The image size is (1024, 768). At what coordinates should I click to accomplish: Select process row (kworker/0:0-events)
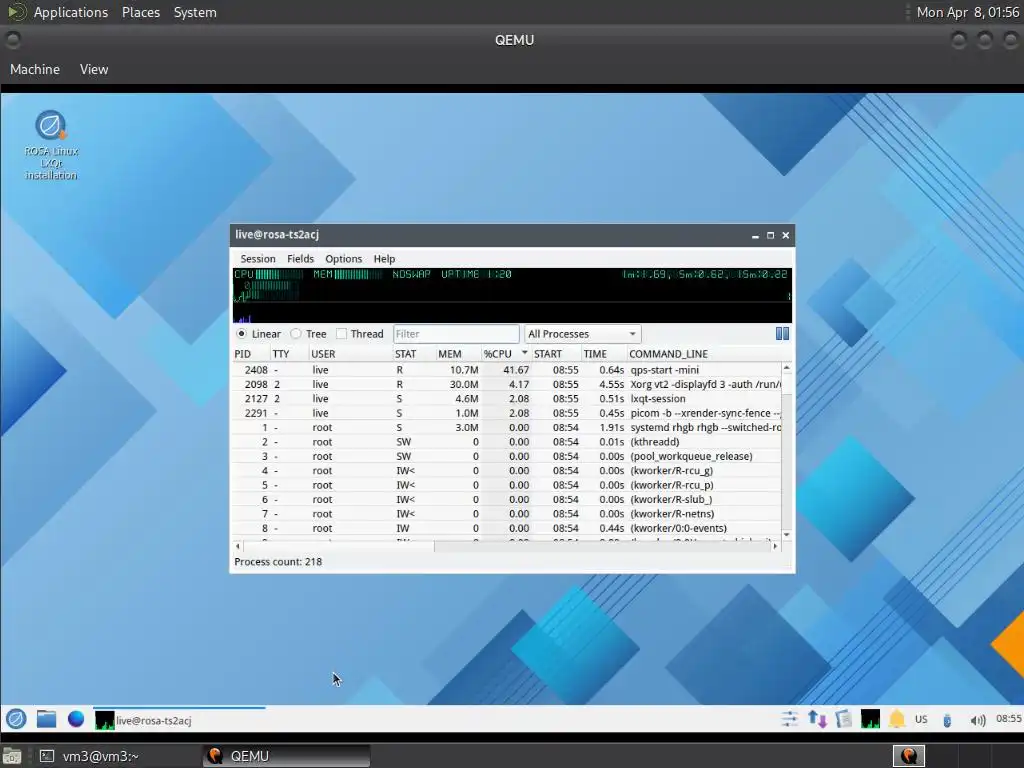tap(507, 528)
